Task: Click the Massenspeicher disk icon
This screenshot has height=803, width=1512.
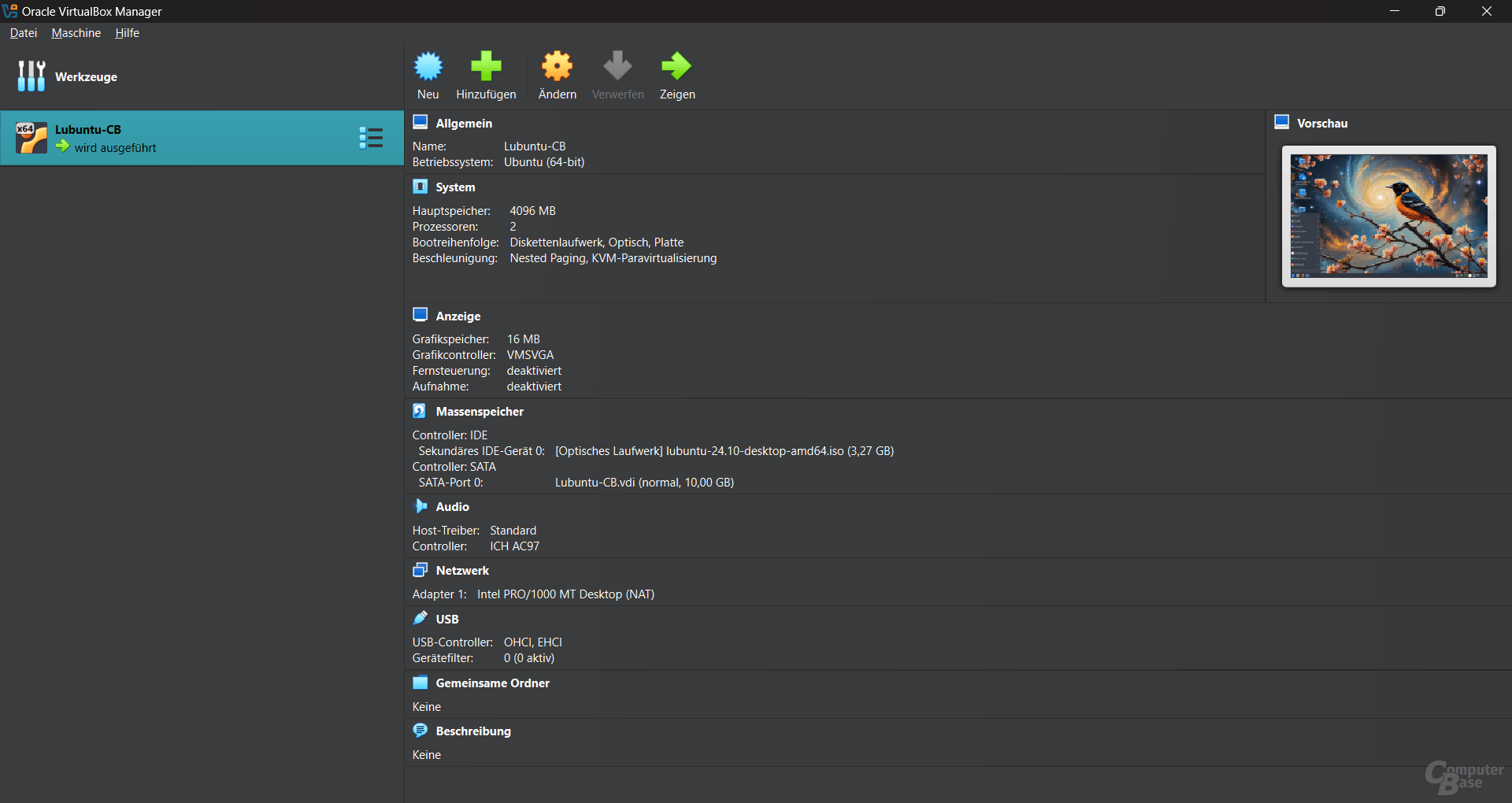Action: coord(420,411)
